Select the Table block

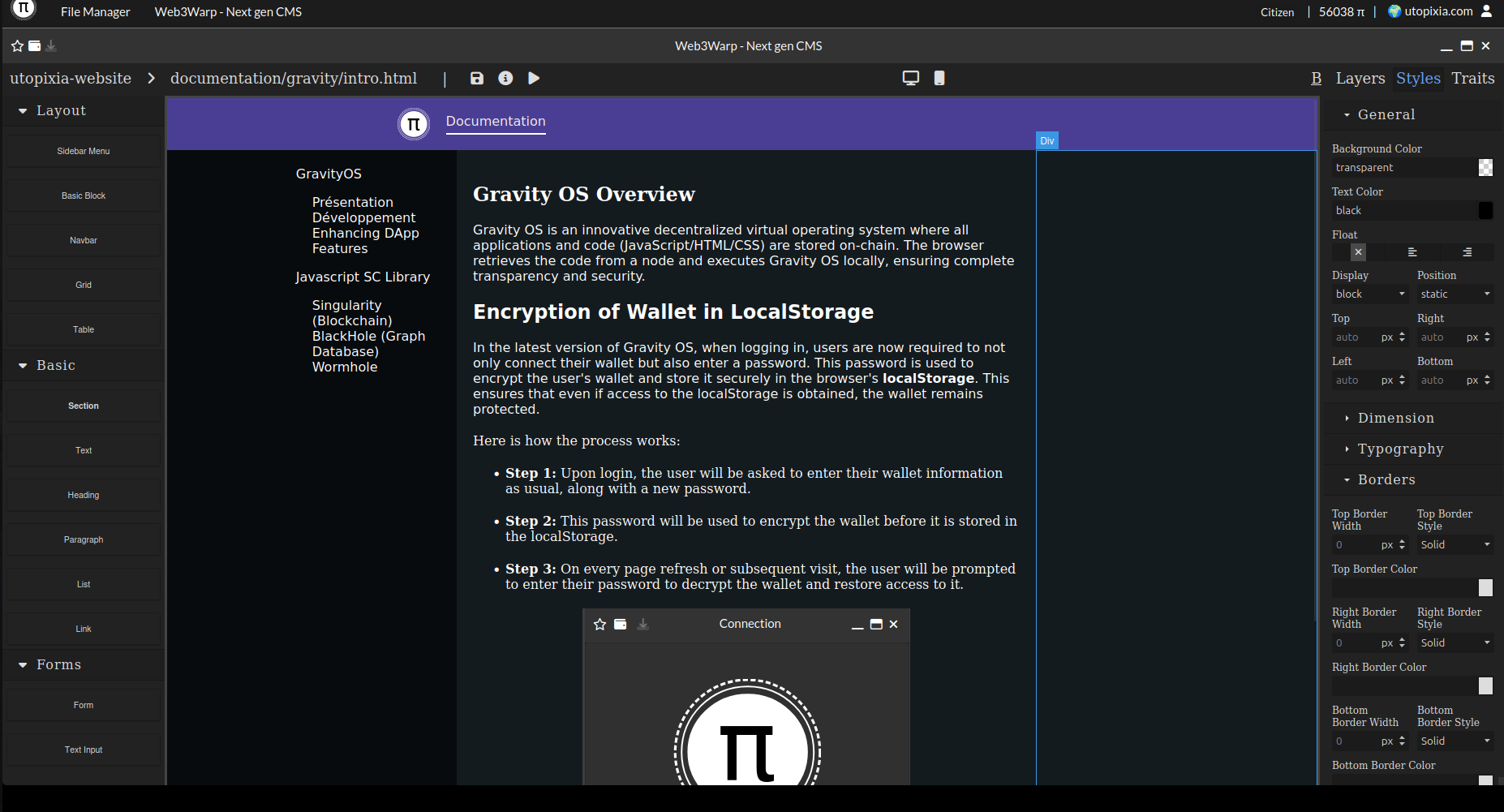[84, 330]
